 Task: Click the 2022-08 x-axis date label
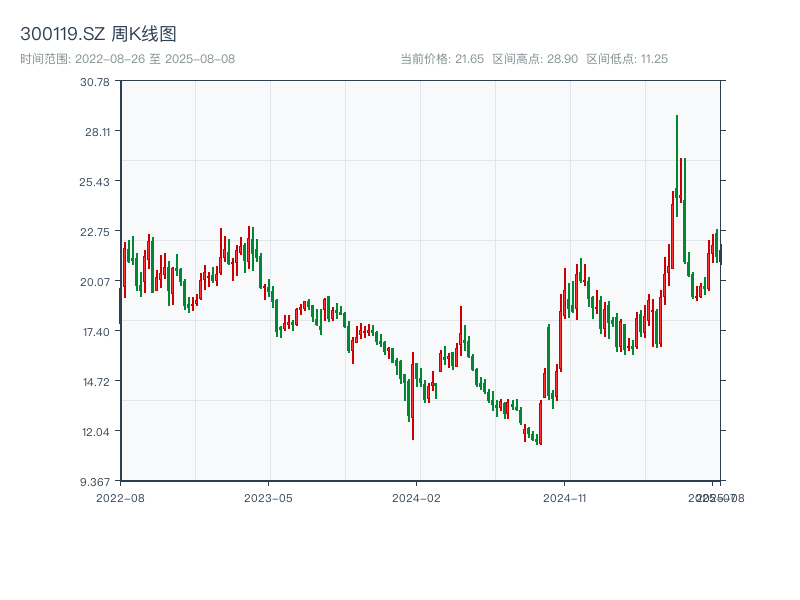[120, 497]
